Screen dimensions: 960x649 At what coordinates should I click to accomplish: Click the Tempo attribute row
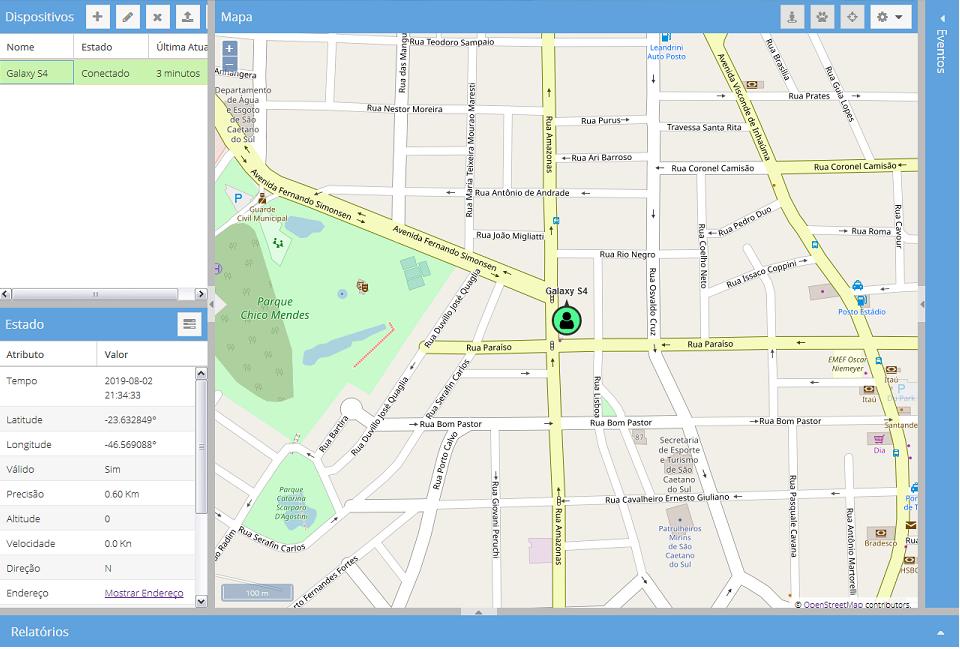pyautogui.click(x=97, y=387)
